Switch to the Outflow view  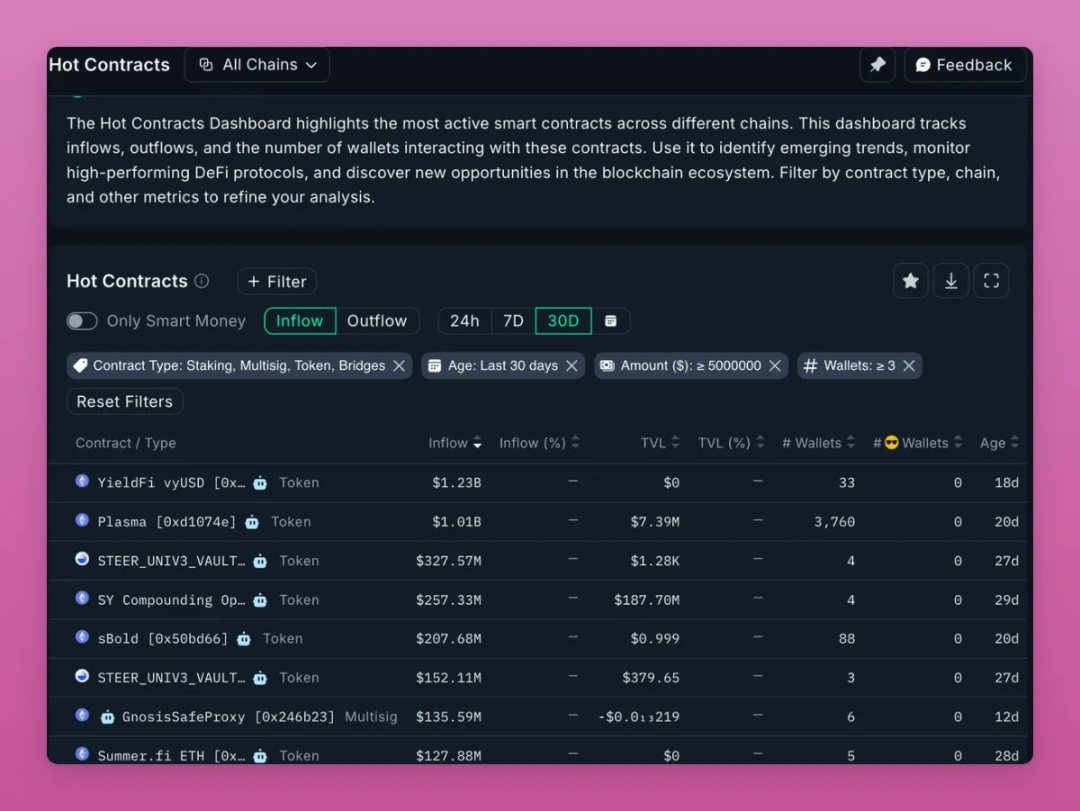[377, 321]
